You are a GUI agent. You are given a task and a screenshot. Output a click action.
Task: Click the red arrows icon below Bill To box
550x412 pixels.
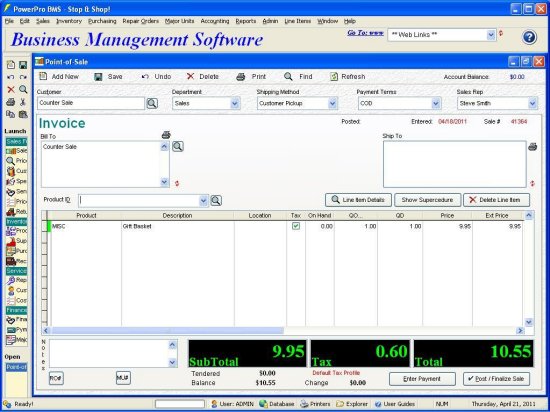point(177,183)
